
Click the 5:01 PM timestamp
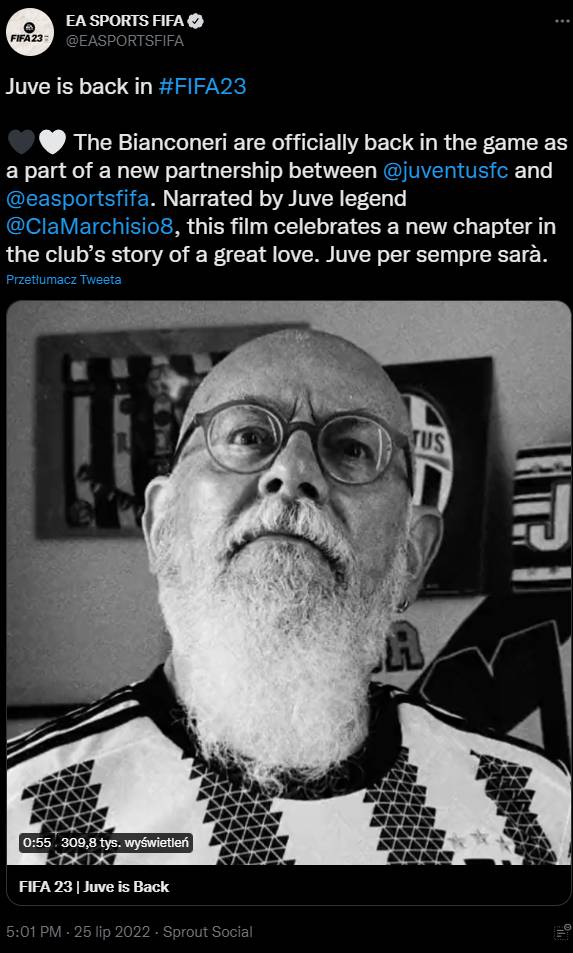pos(33,932)
